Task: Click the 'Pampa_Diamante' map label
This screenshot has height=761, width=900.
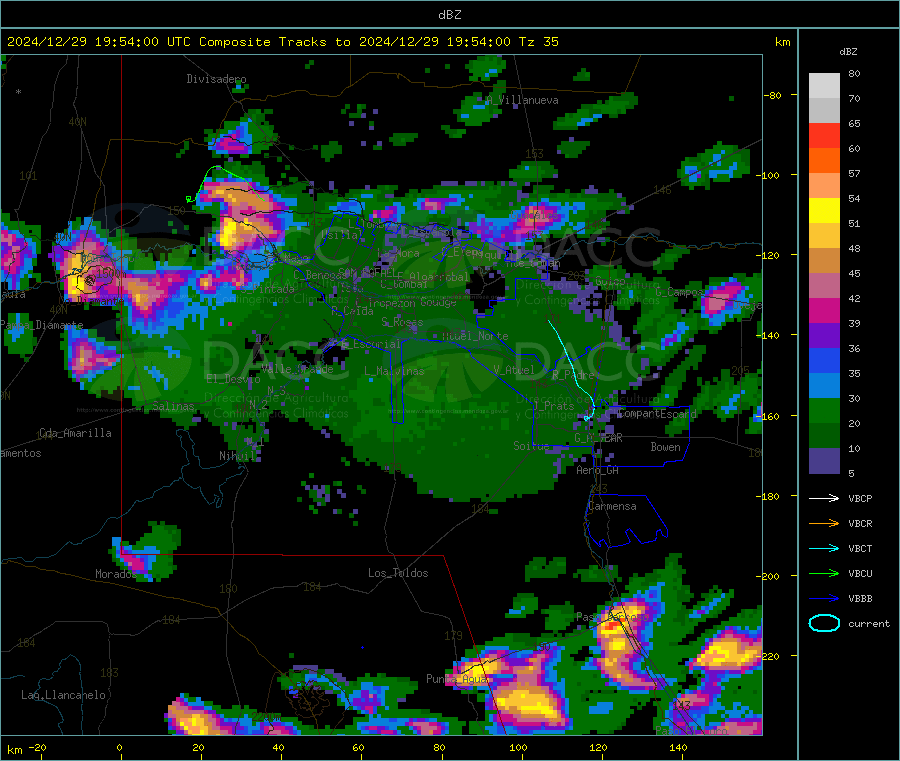Action: click(41, 325)
